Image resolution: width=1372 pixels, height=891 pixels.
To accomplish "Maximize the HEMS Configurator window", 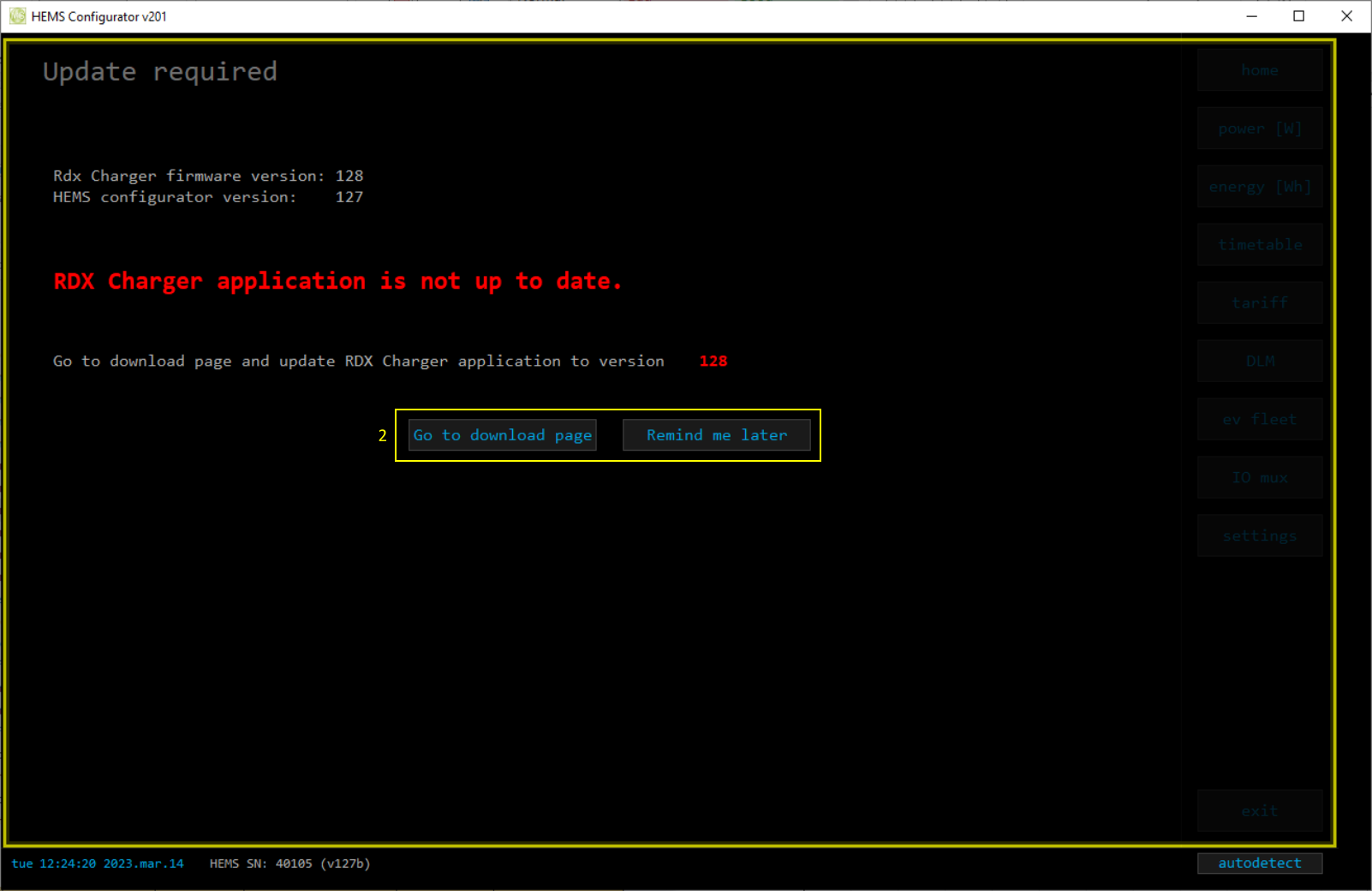I will click(x=1298, y=16).
